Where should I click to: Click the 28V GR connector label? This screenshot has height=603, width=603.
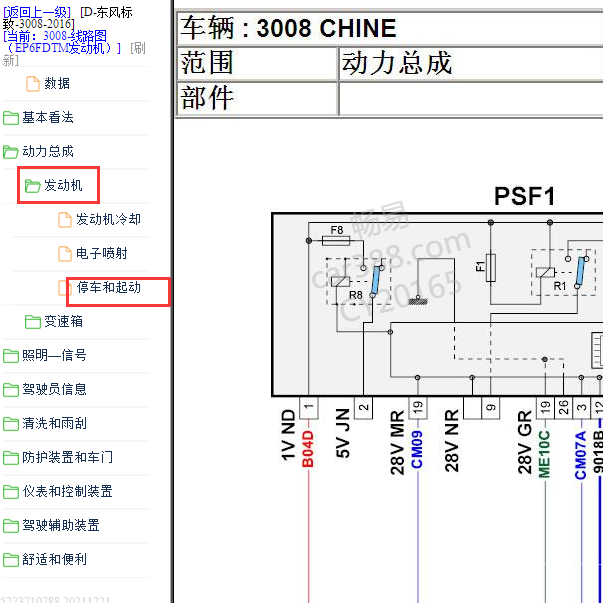(x=525, y=442)
